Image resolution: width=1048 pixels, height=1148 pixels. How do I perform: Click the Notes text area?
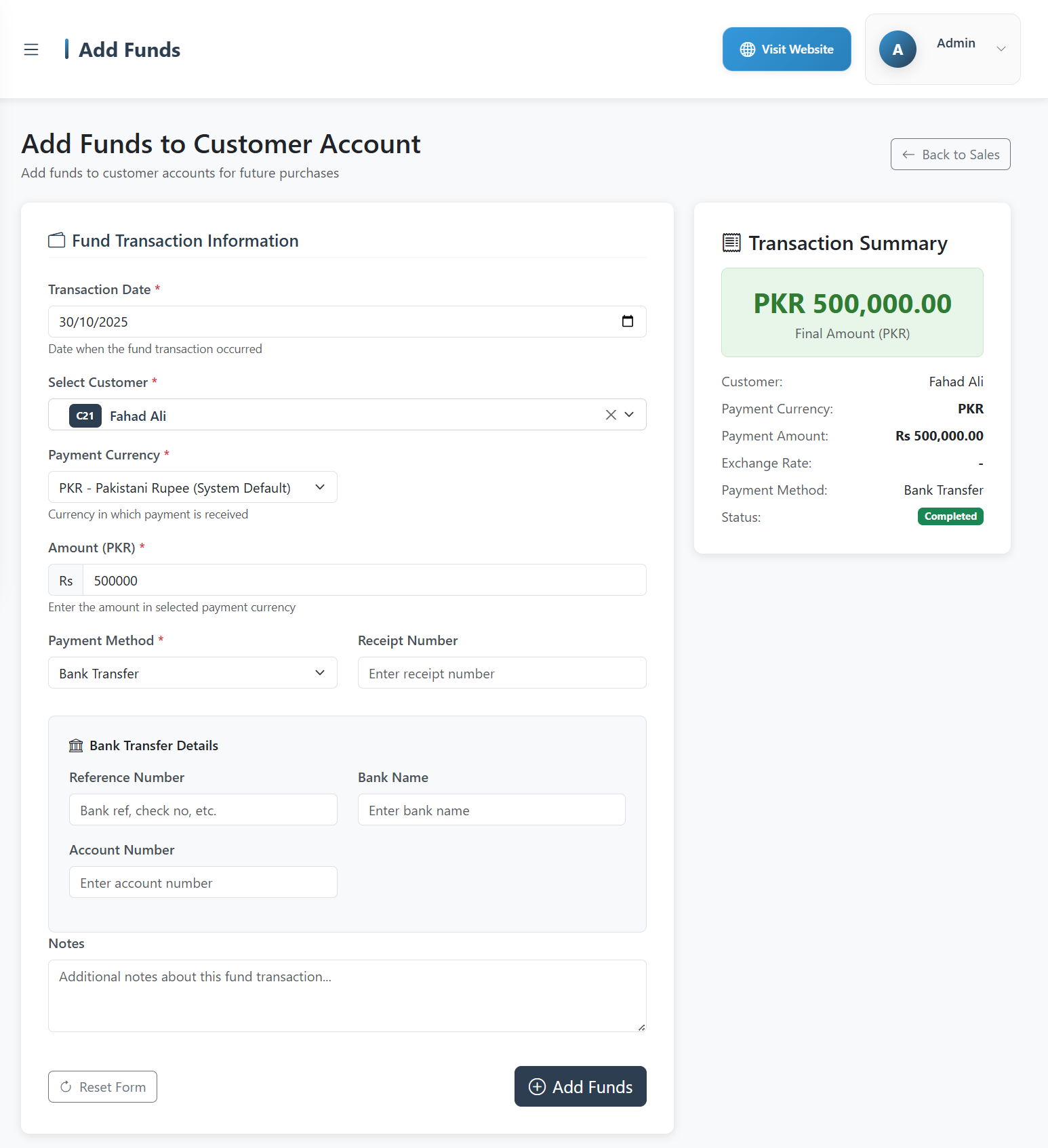[347, 995]
